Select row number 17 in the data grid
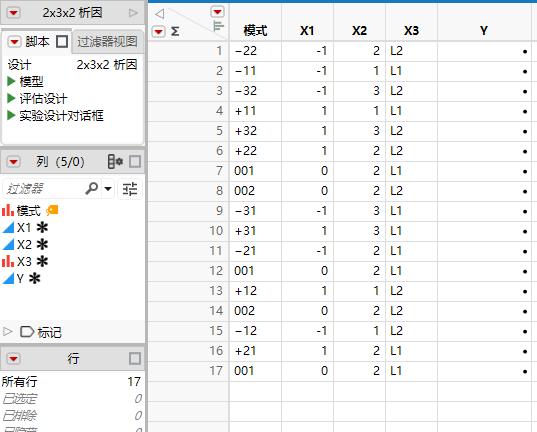Screen dimensions: 537x432 tap(188, 371)
